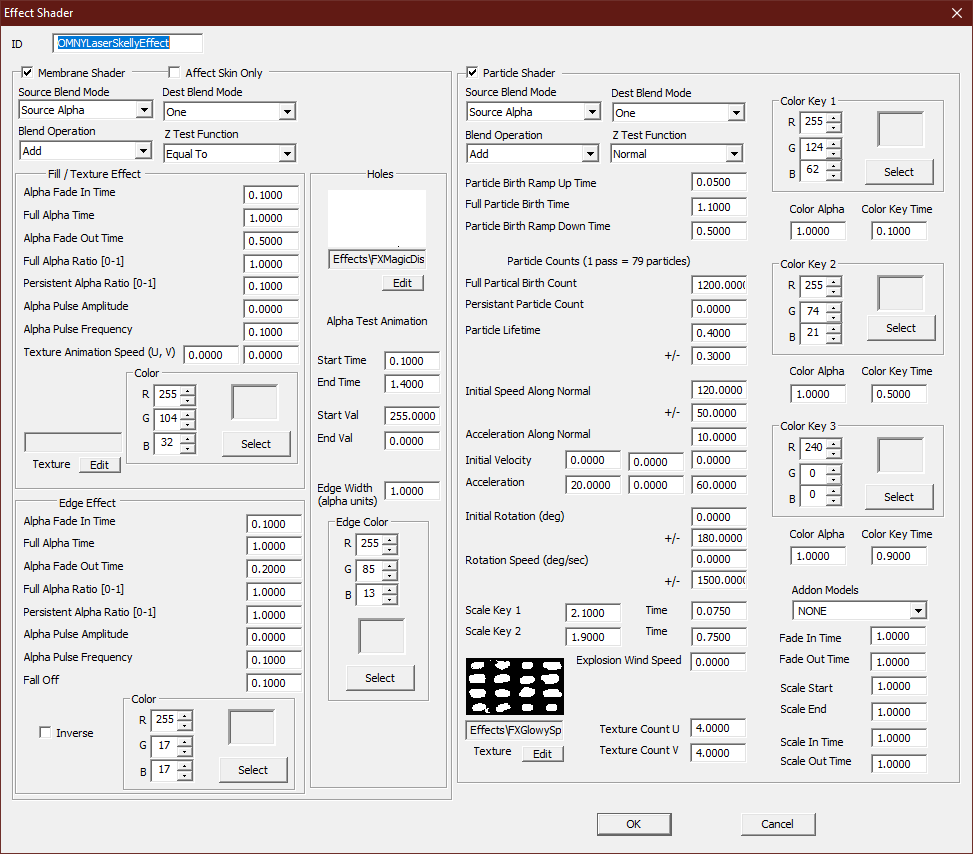
Task: Click the particle texture preview thumbnail
Action: (515, 686)
